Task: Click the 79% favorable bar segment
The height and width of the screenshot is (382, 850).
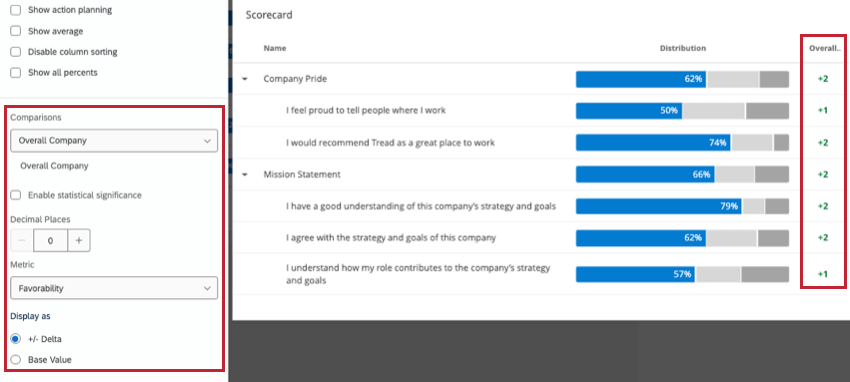Action: 659,206
